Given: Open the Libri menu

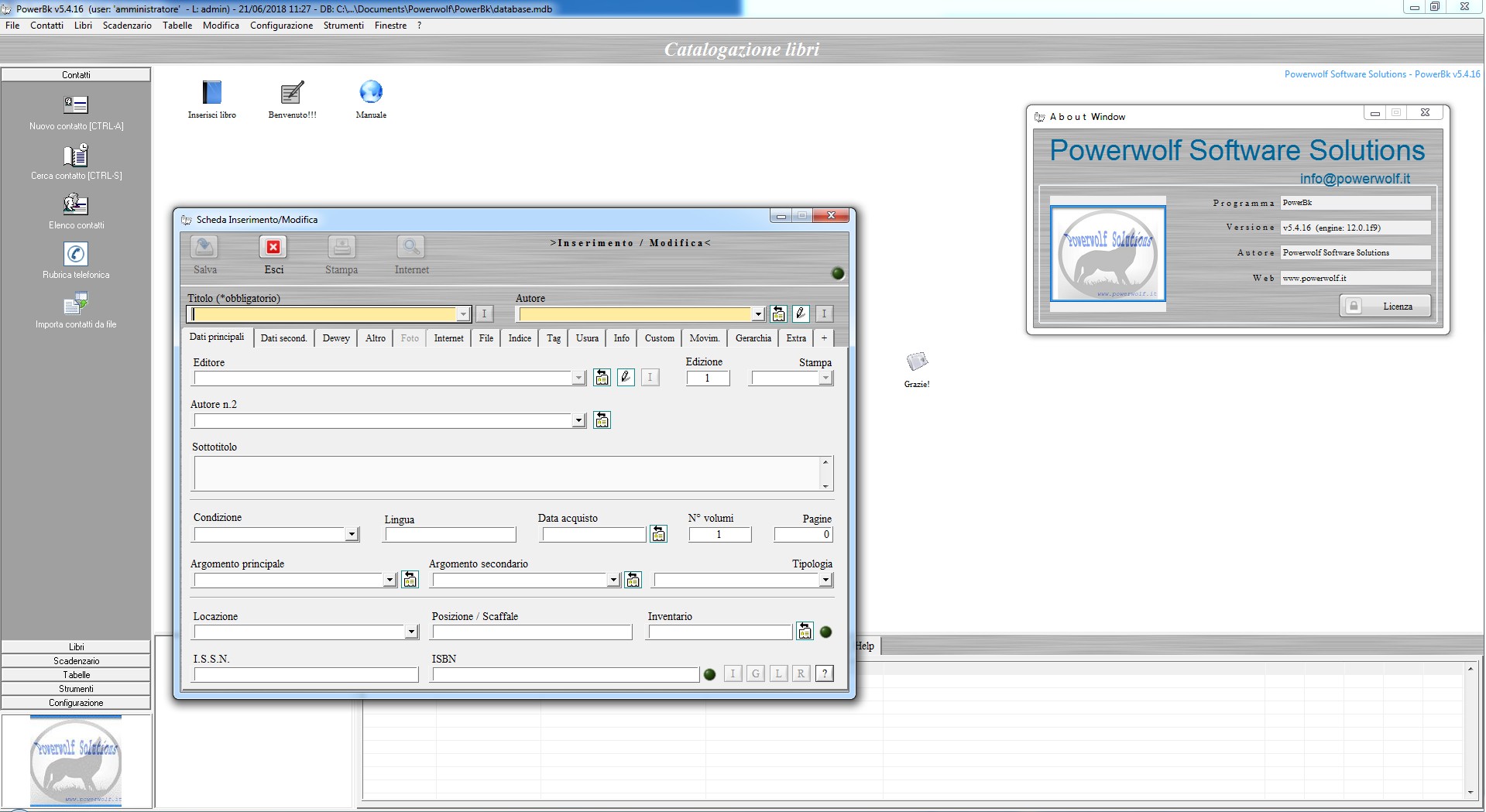Looking at the screenshot, I should click(x=83, y=26).
